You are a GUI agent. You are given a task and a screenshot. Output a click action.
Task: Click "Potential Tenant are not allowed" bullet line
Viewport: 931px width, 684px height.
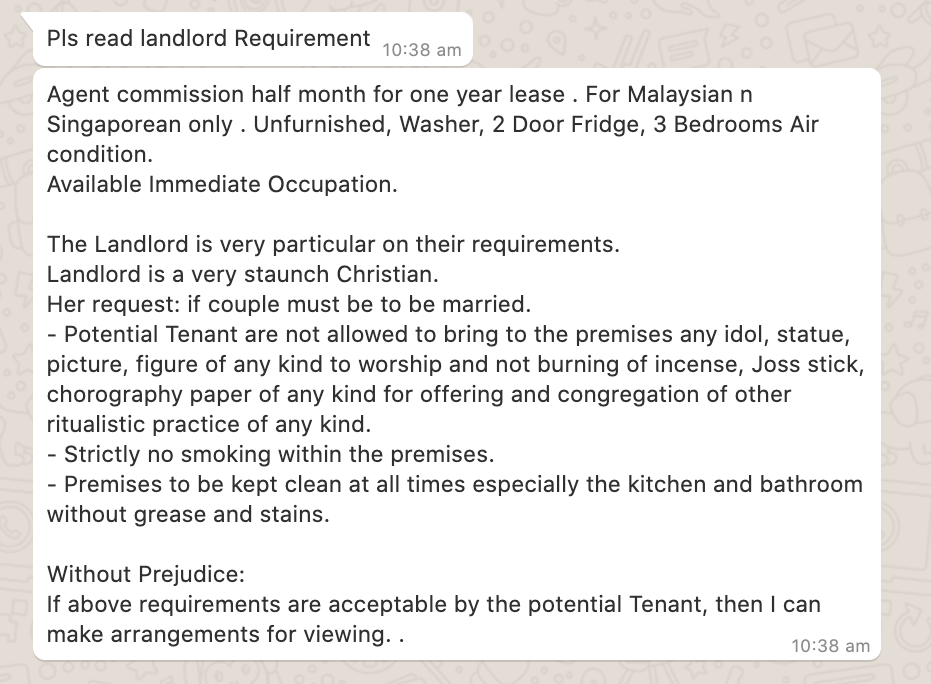click(x=448, y=334)
